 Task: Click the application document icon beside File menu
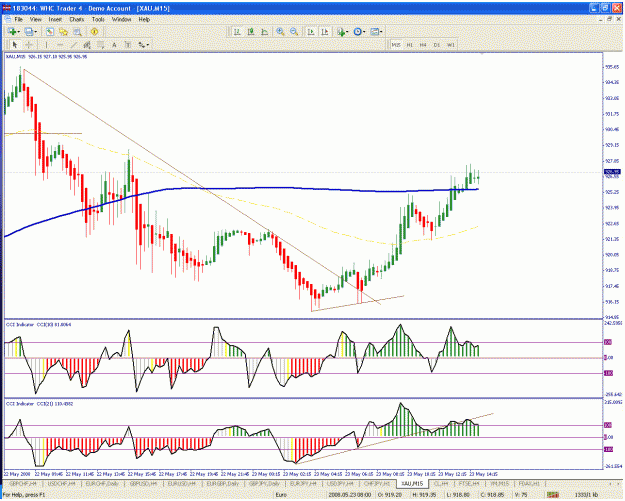(x=8, y=19)
